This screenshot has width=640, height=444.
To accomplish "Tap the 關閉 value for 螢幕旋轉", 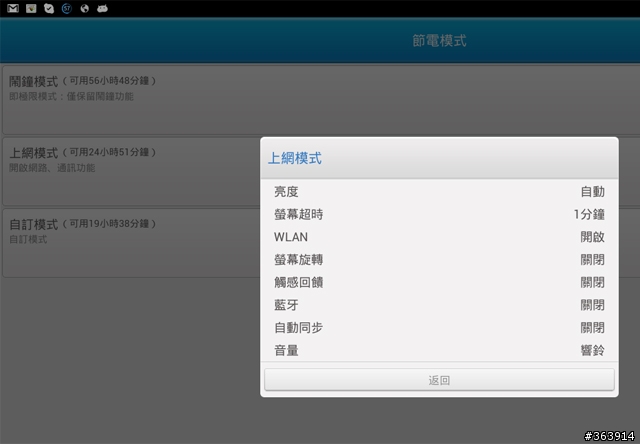I will [593, 260].
